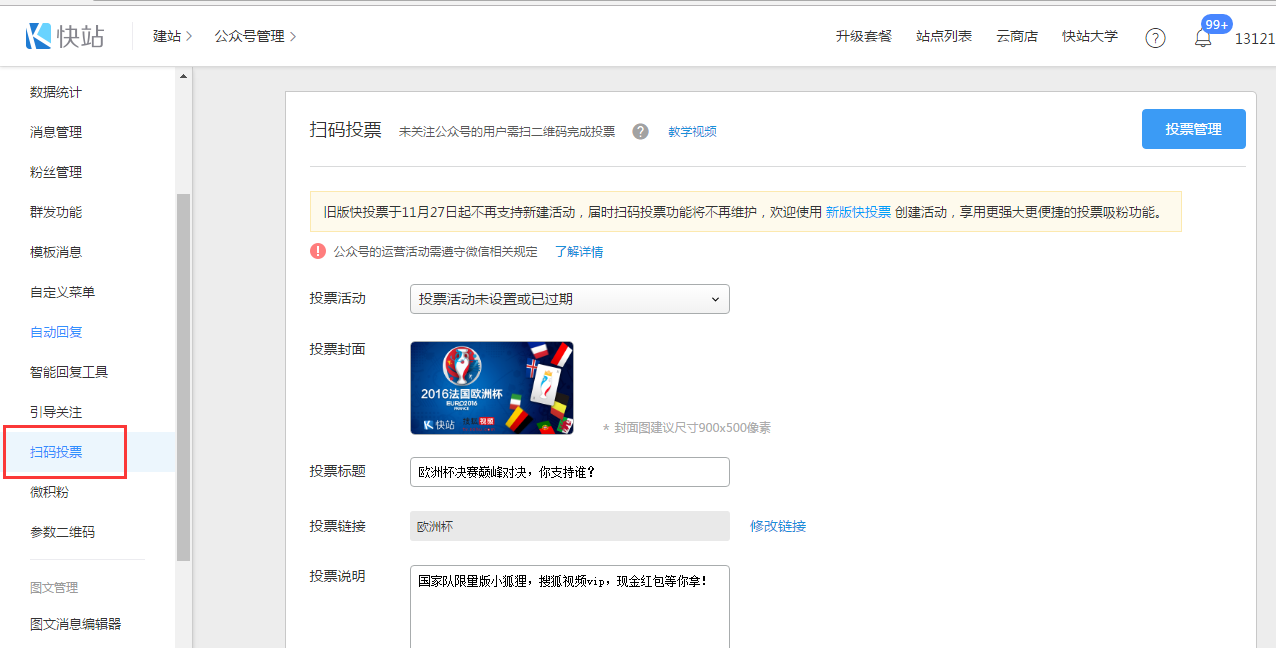This screenshot has width=1276, height=648.
Task: Click the gray help icon beside 扫码投票 title
Action: click(x=641, y=132)
